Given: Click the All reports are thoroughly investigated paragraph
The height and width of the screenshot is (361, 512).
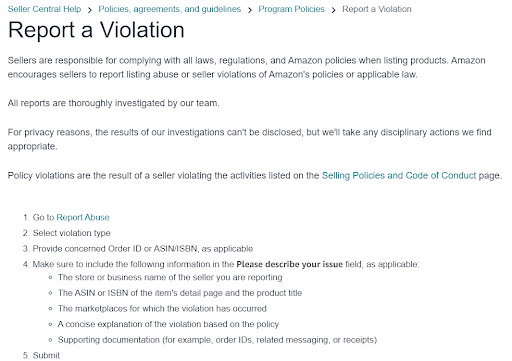Looking at the screenshot, I should (113, 103).
